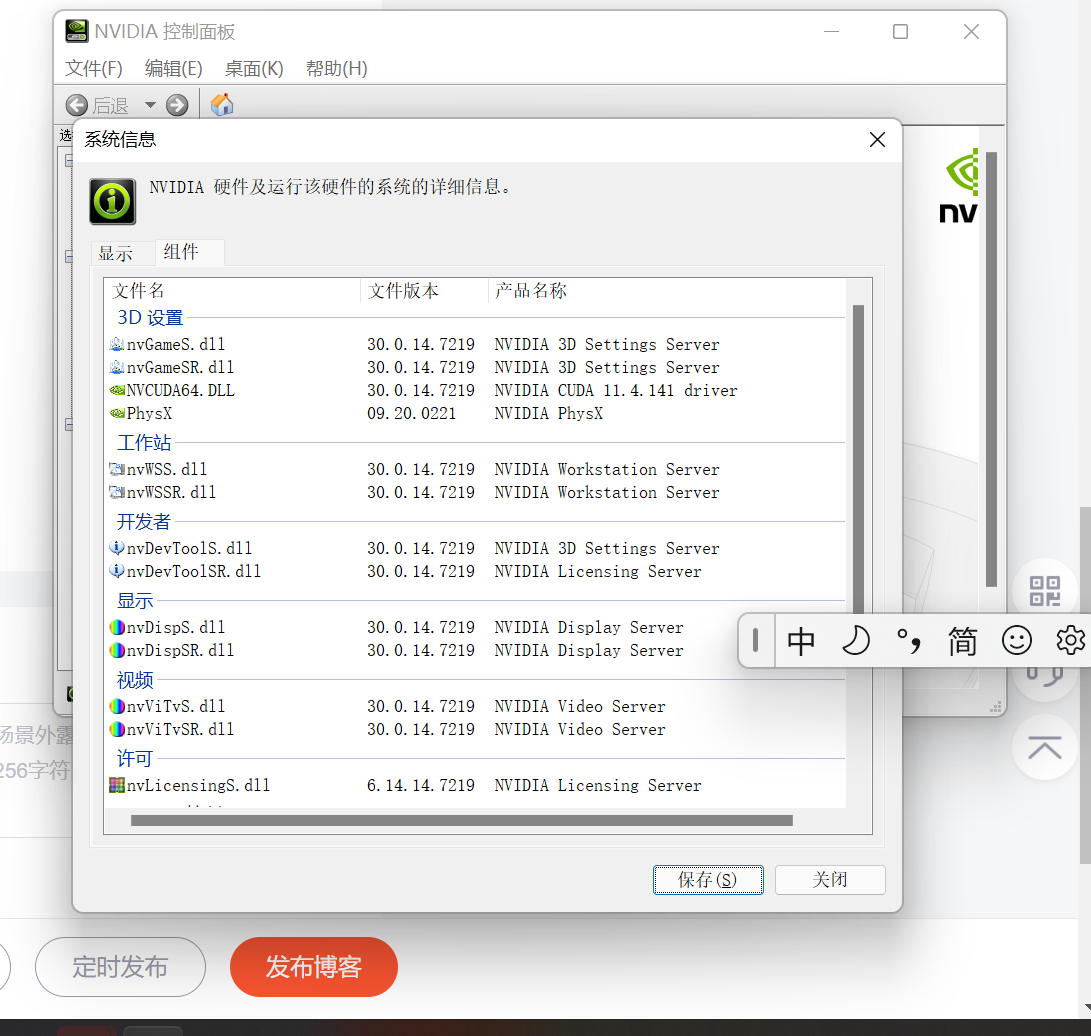1091x1036 pixels.
Task: Click the back-to-top arrow button on webpage
Action: click(x=1044, y=747)
